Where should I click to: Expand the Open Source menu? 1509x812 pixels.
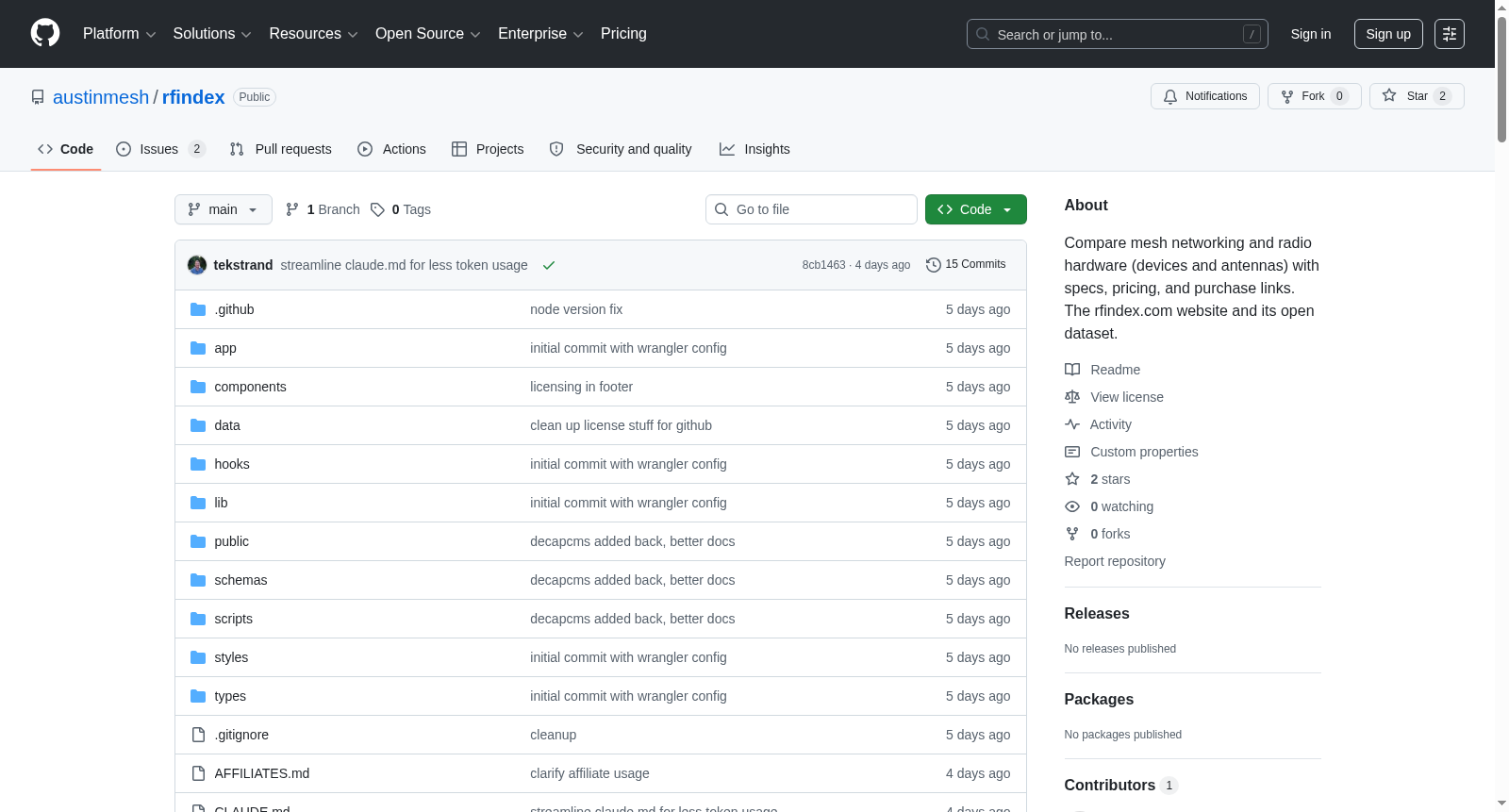coord(428,34)
